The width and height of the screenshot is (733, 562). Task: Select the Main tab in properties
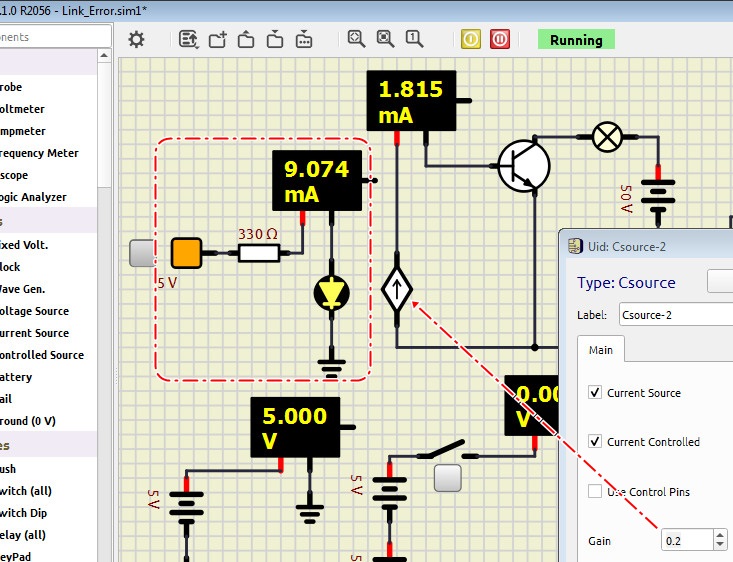coord(601,350)
